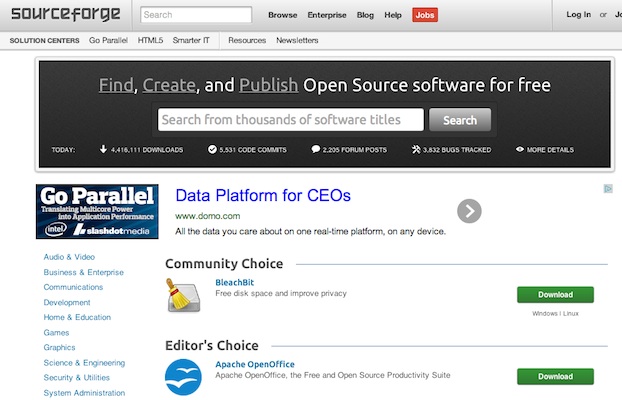Click the Create link in headline
Screen dimensions: 622x400
[169, 85]
